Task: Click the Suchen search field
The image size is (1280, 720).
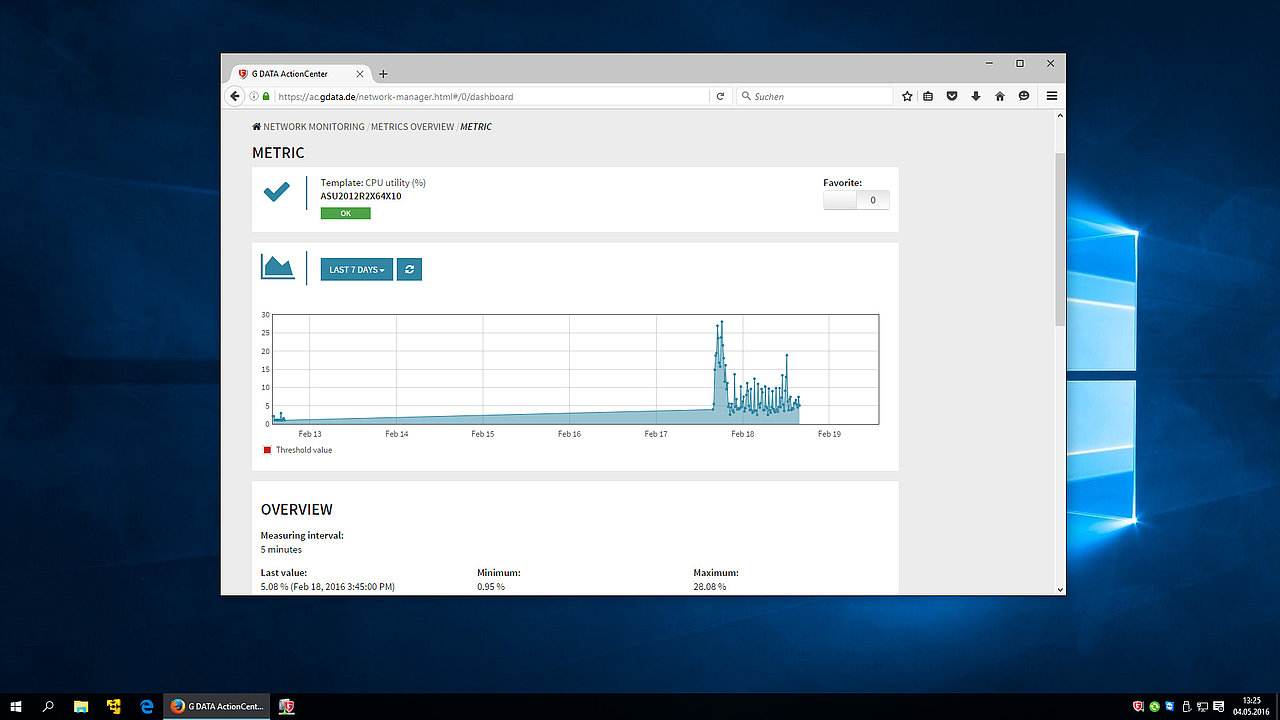Action: pos(815,97)
